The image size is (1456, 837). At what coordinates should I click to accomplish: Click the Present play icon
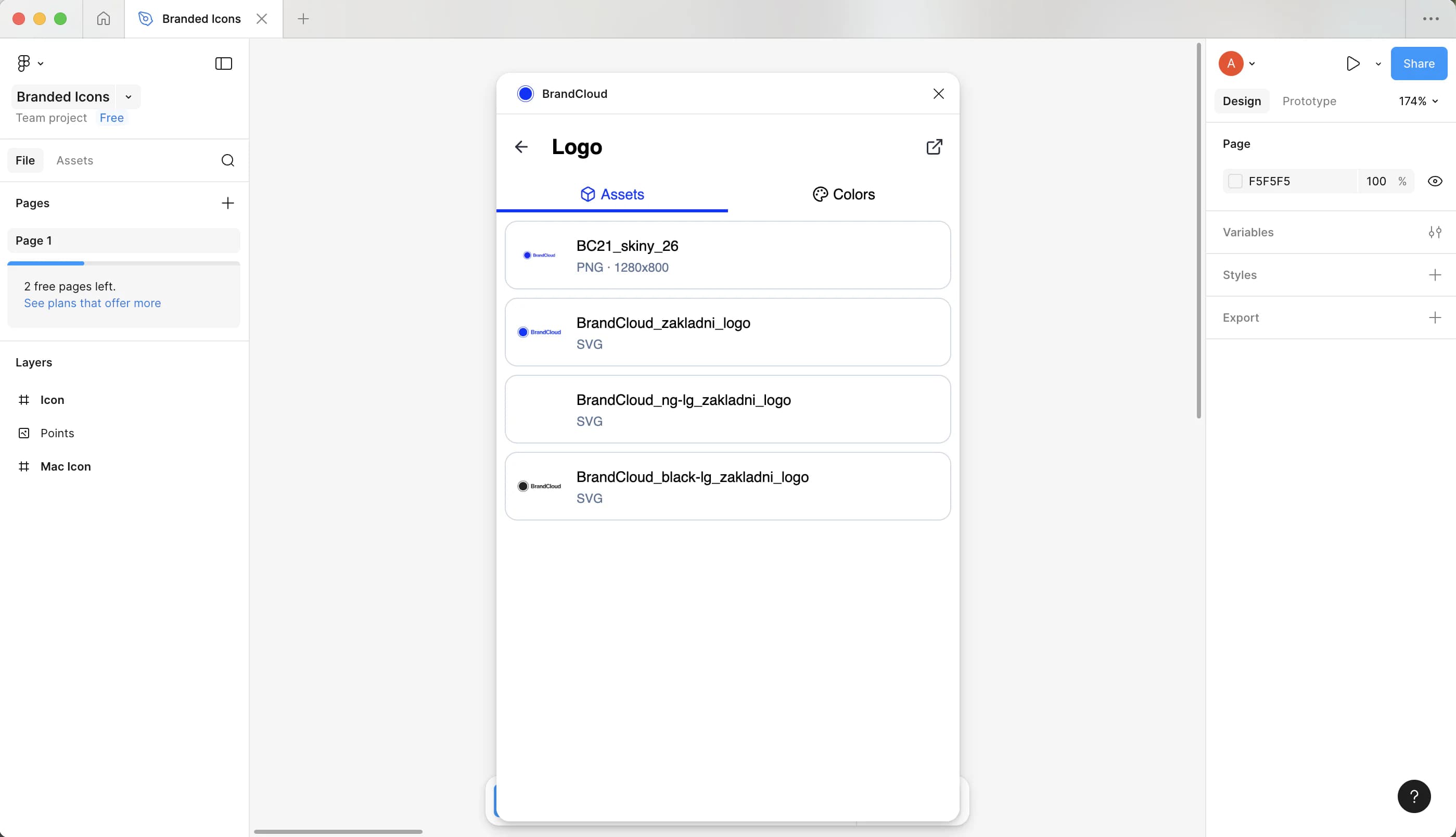[1352, 63]
